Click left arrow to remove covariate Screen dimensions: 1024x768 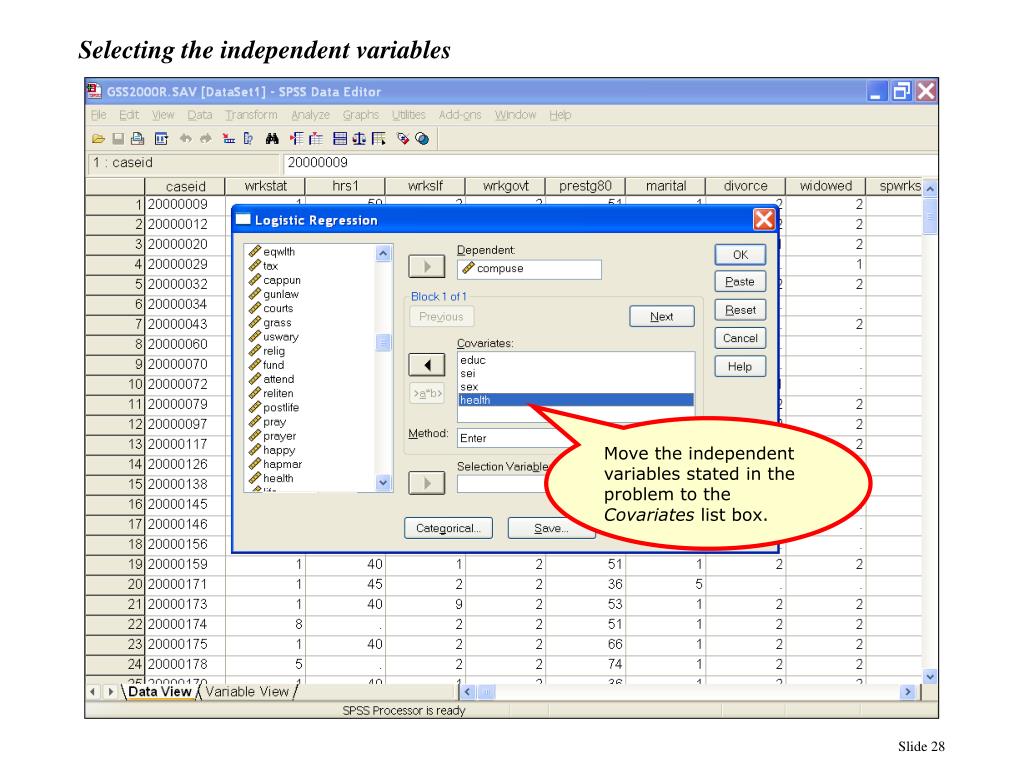426,364
